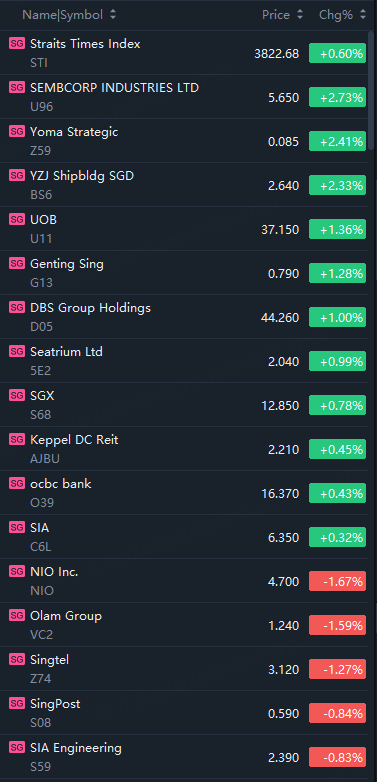The height and width of the screenshot is (782, 377).
Task: Sort list by Name|Symbol column arrows
Action: [x=113, y=15]
